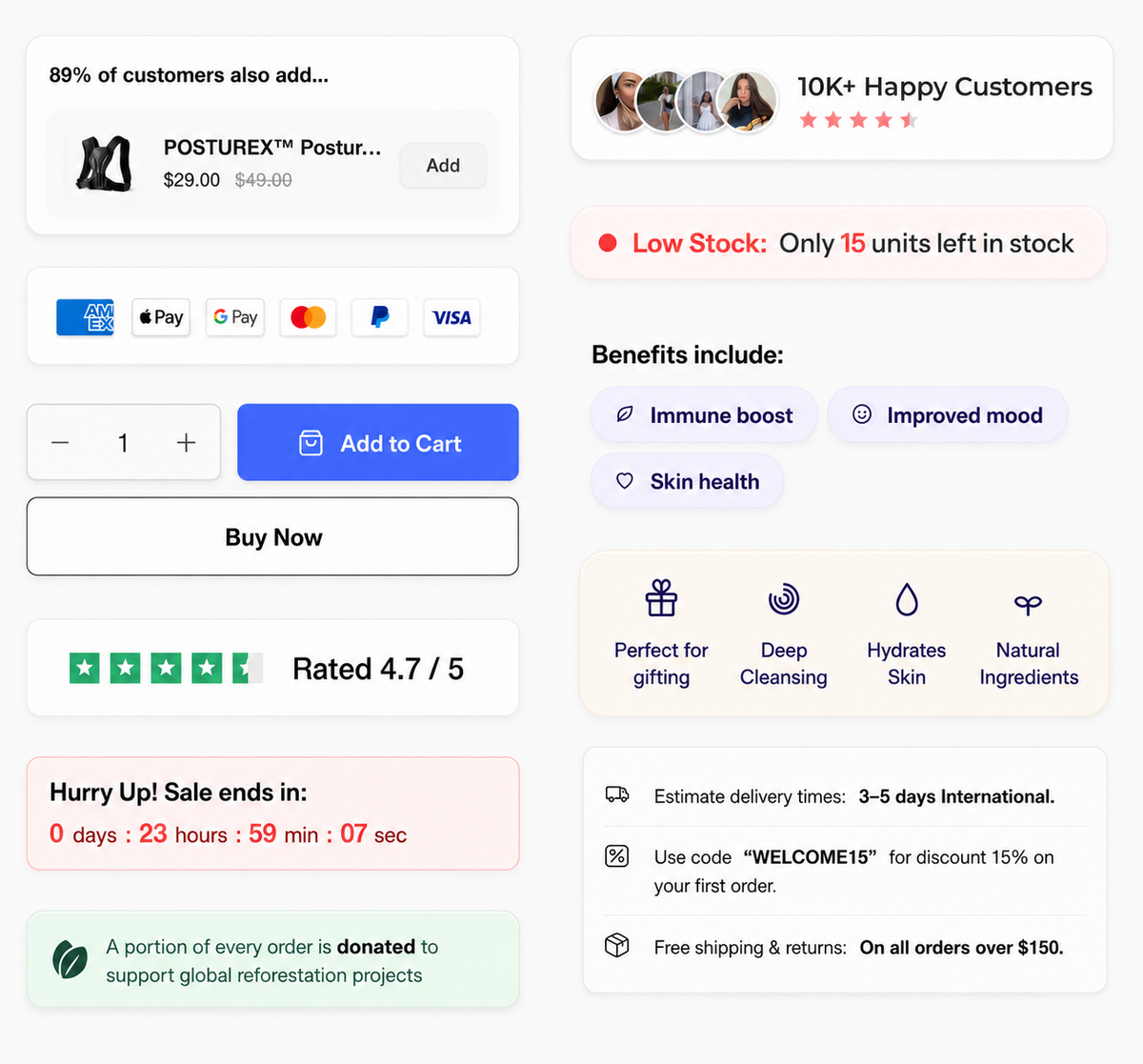Click the POSTUREX product thumbnail image

pos(104,164)
